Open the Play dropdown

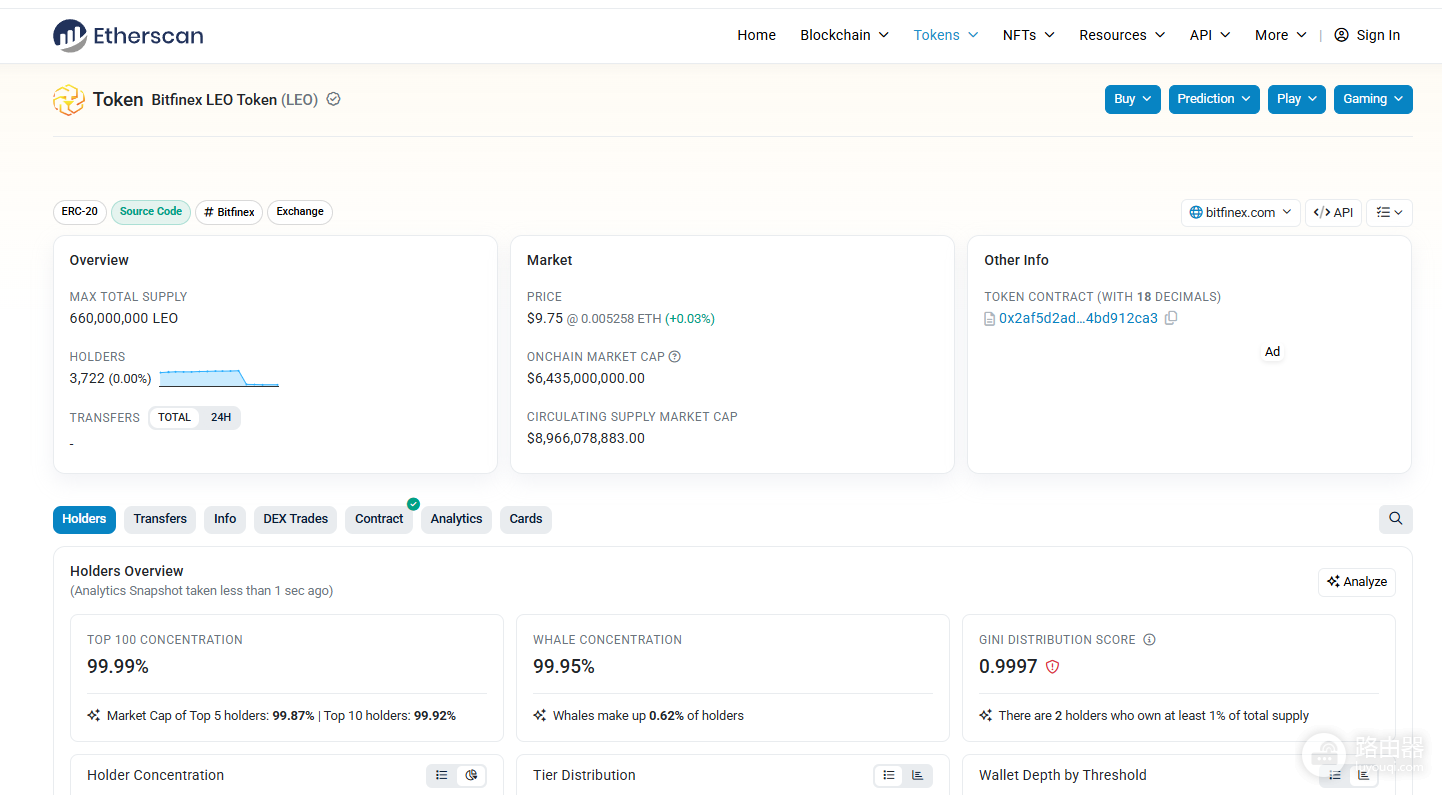[x=1297, y=99]
